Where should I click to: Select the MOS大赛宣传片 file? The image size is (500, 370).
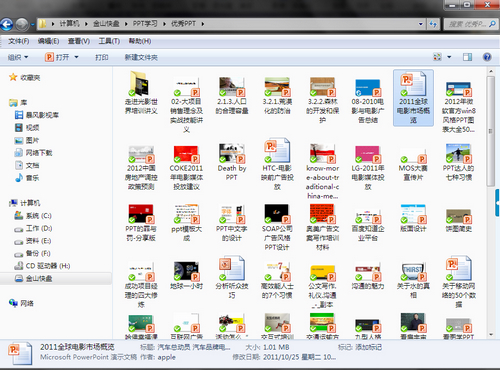413,164
